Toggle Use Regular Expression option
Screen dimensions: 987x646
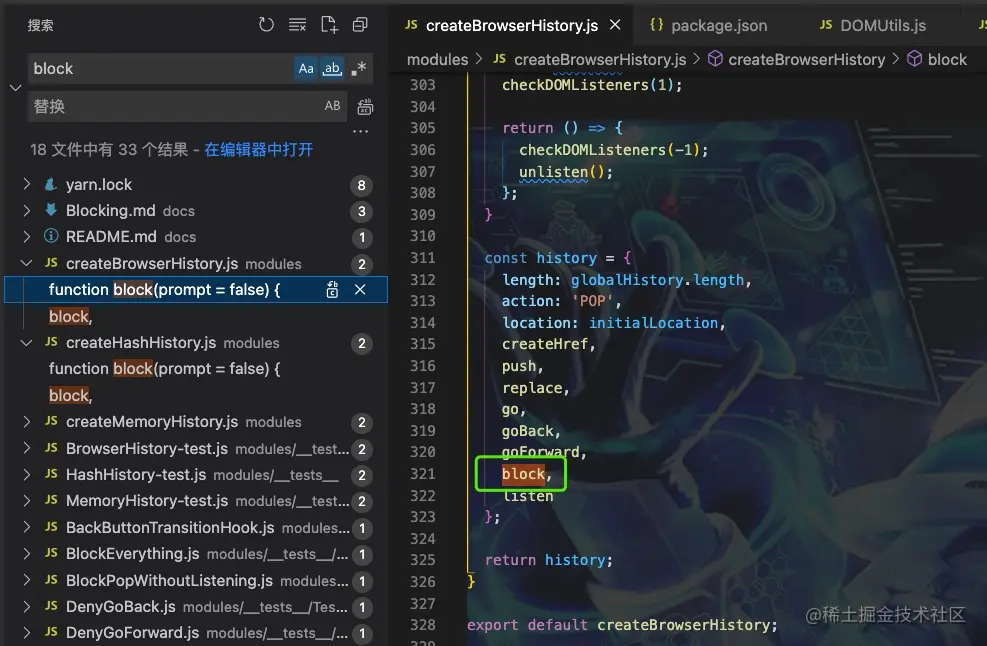[x=359, y=69]
